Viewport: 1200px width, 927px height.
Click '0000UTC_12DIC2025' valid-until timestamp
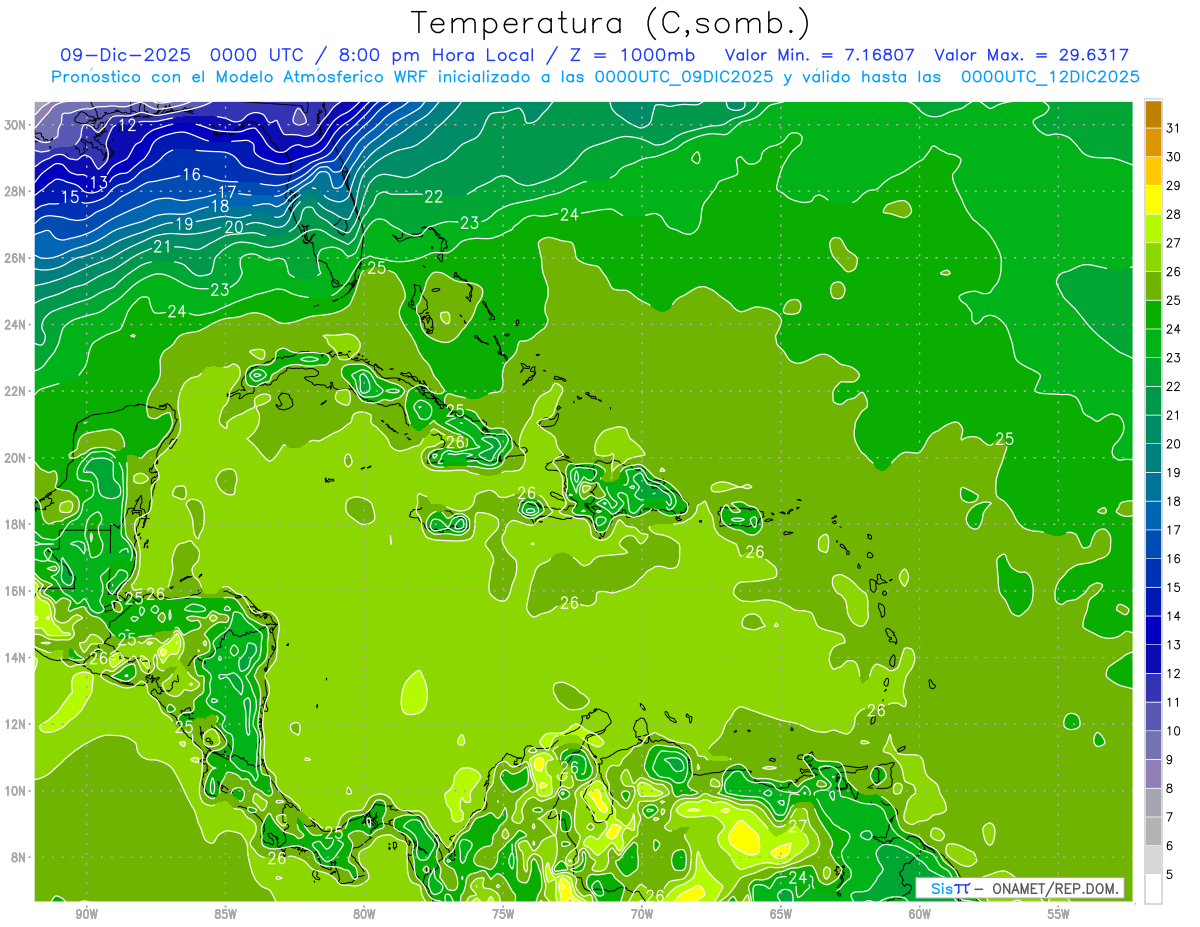point(1050,77)
